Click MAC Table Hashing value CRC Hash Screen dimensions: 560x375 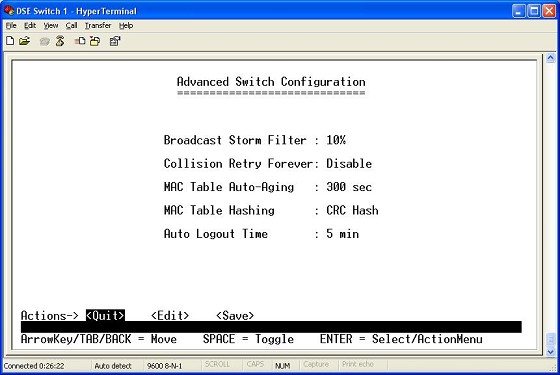point(352,210)
